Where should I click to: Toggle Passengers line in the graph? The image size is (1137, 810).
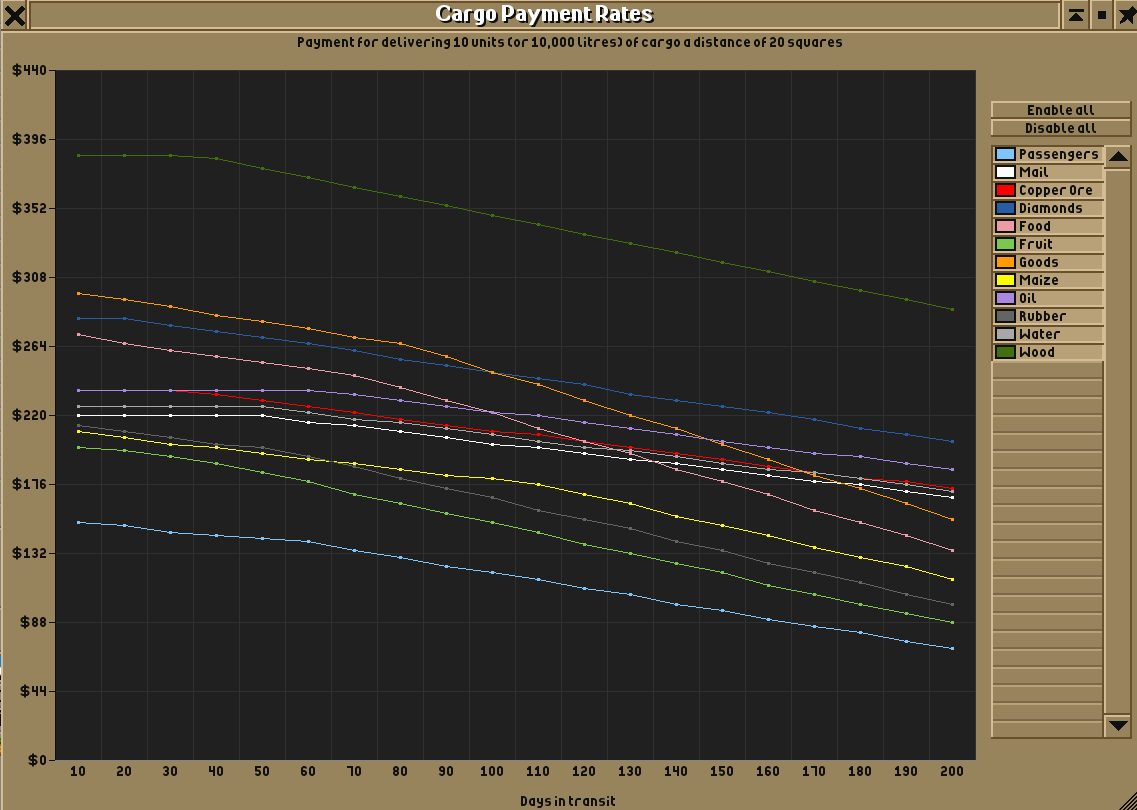pos(1048,154)
